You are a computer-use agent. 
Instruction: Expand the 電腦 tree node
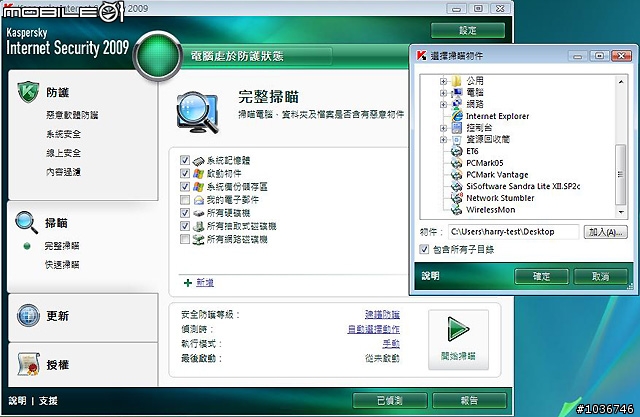click(444, 93)
